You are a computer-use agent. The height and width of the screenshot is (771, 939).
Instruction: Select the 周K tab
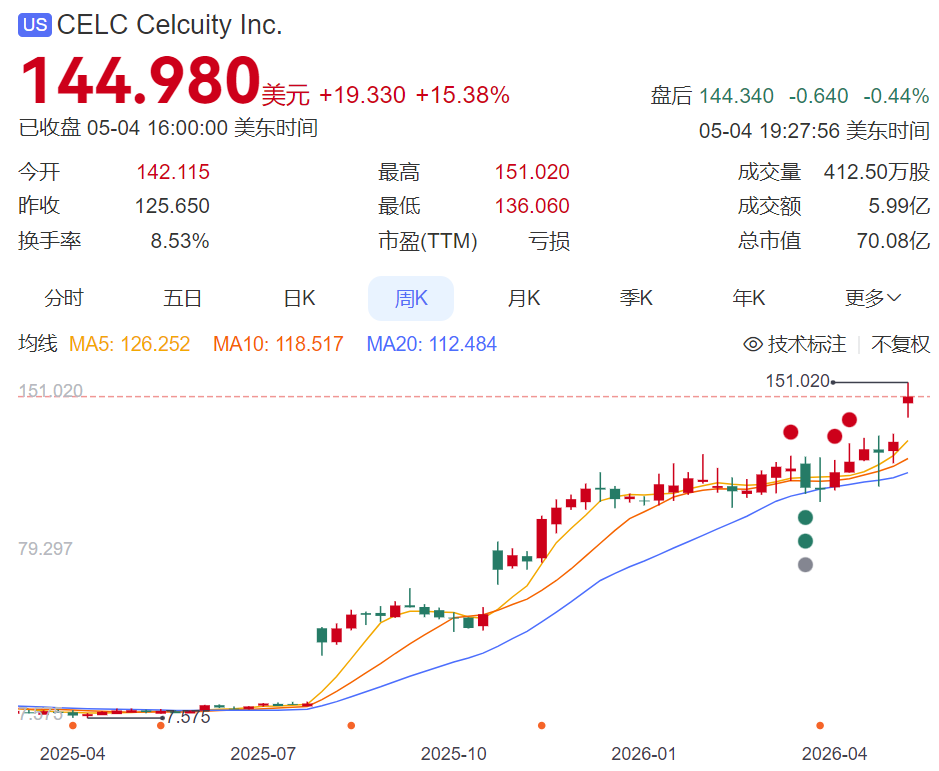(x=411, y=298)
